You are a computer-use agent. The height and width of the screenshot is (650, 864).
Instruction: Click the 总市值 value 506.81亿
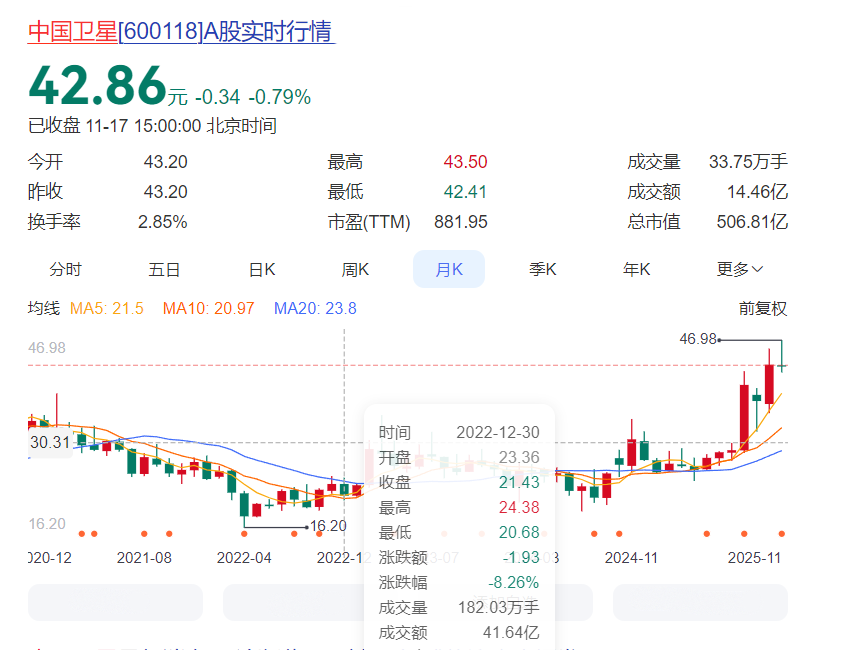coord(752,222)
